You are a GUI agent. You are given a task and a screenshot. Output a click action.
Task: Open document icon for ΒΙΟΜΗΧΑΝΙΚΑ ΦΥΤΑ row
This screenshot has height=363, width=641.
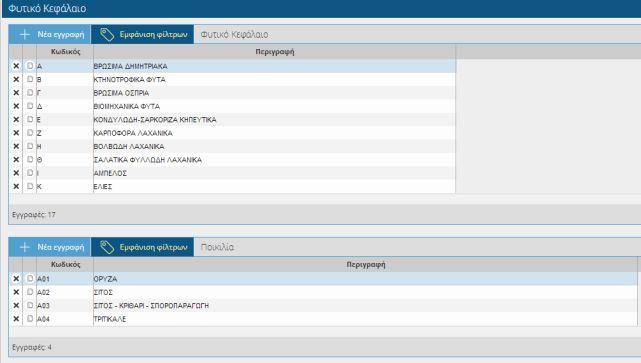tap(30, 105)
